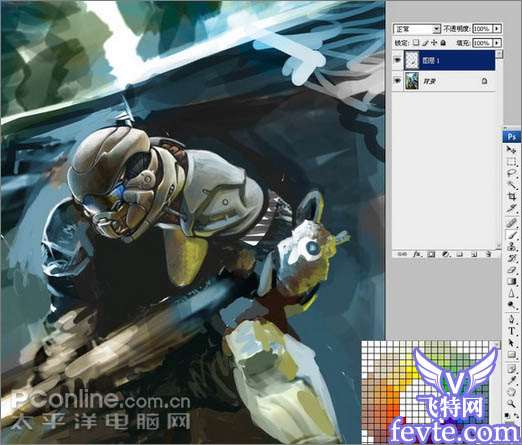Create new adjustment layer in Layers panel
Viewport: 522px width, 445px height.
pos(446,254)
